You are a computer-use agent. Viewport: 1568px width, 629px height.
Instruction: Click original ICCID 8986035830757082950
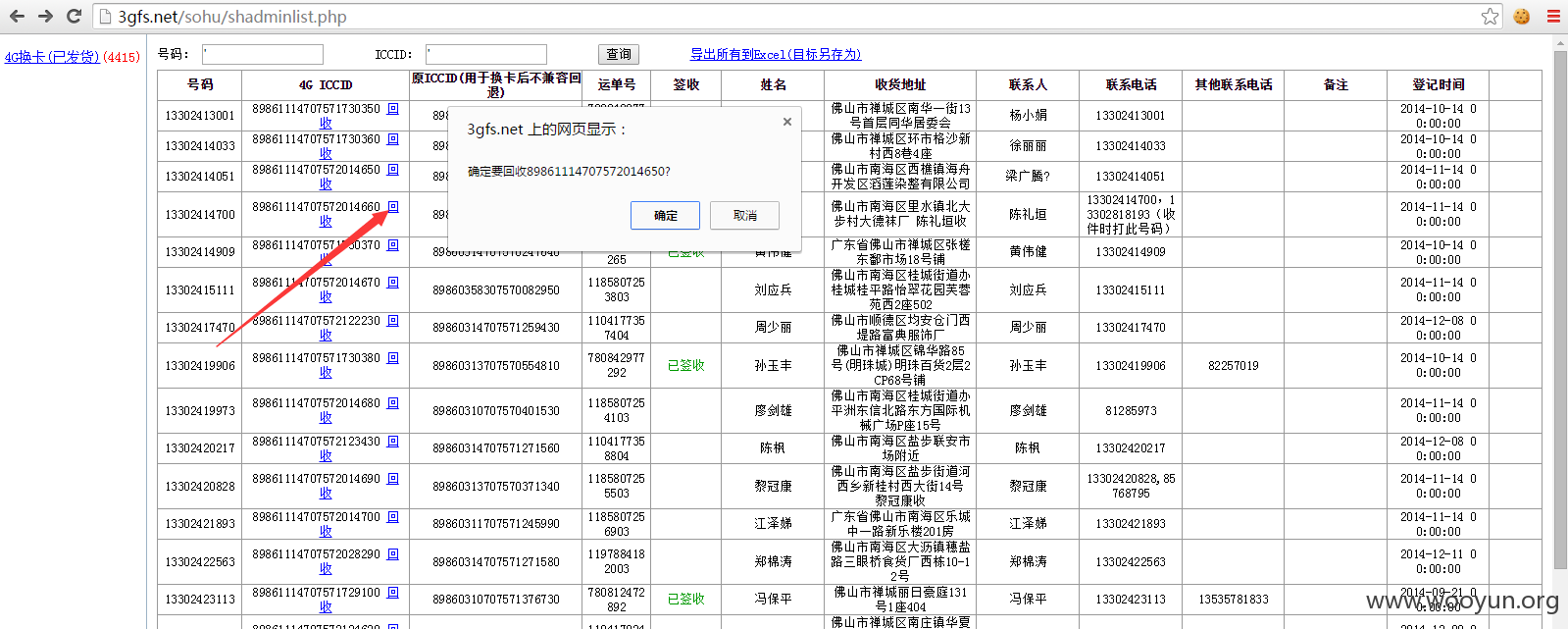click(496, 290)
